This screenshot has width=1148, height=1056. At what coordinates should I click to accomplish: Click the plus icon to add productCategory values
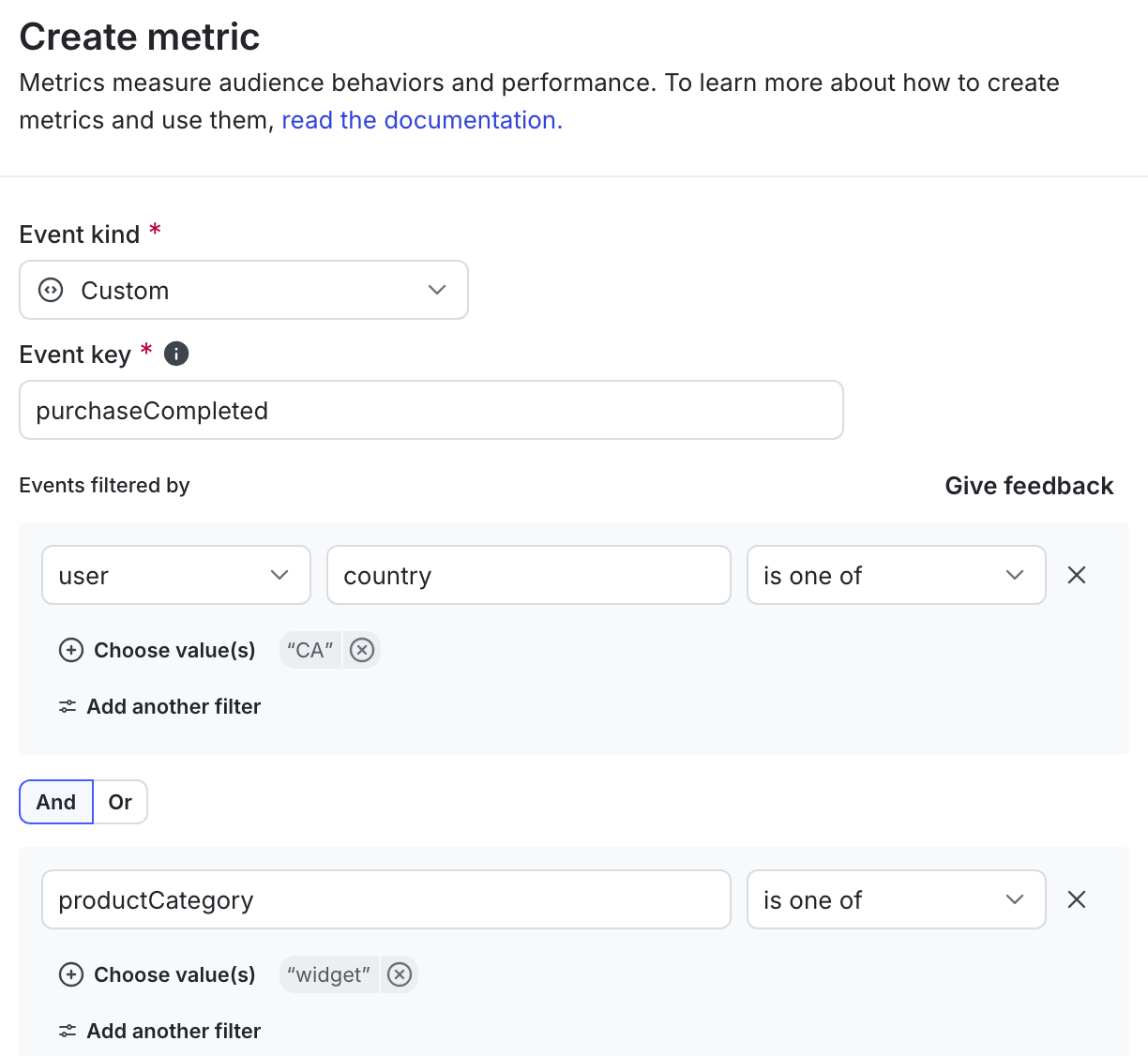[x=71, y=974]
